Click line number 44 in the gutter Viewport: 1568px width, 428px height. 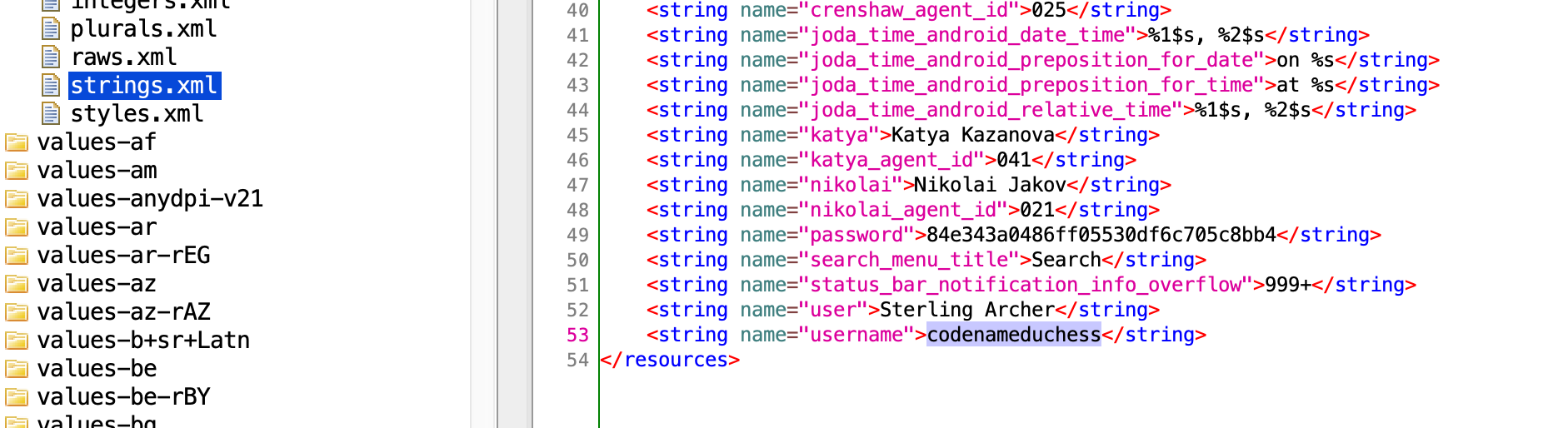pos(577,111)
